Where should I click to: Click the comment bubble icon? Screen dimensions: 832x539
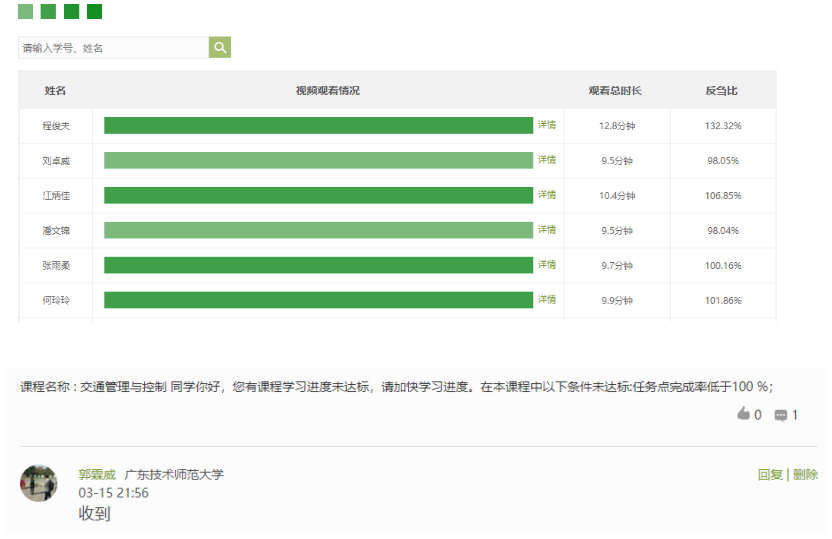coord(781,415)
